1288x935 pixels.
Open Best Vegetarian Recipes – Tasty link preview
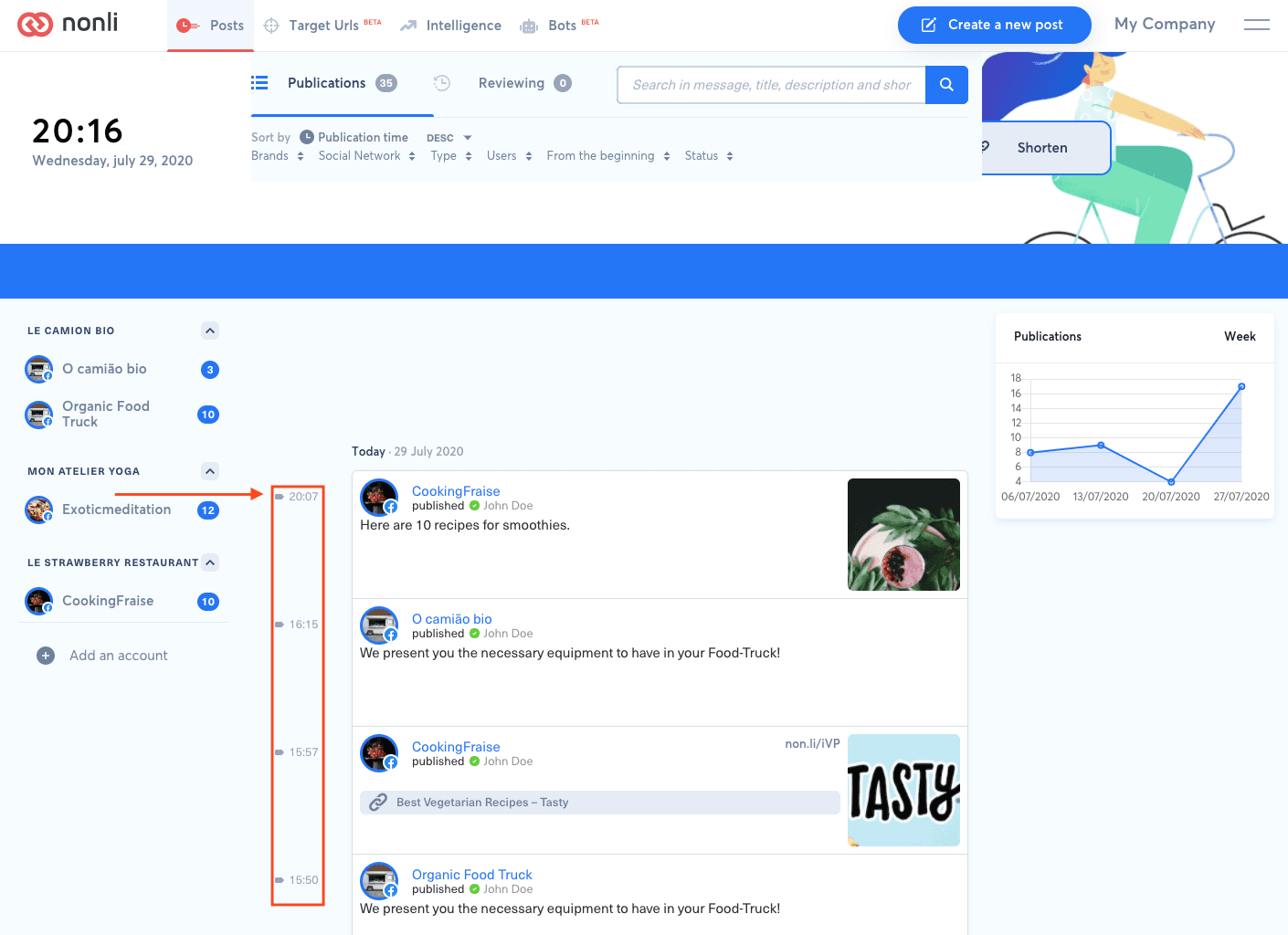[x=600, y=803]
